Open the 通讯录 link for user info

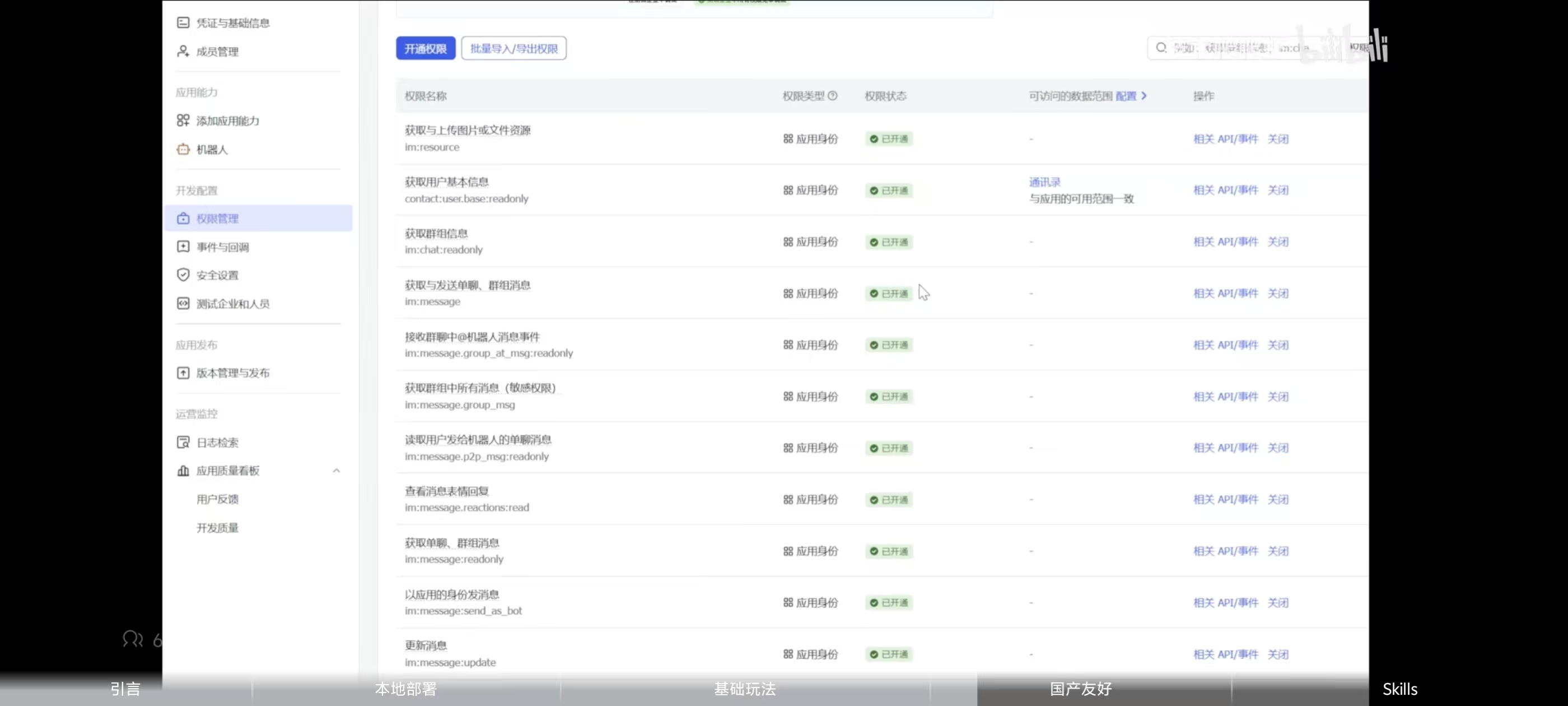1044,182
